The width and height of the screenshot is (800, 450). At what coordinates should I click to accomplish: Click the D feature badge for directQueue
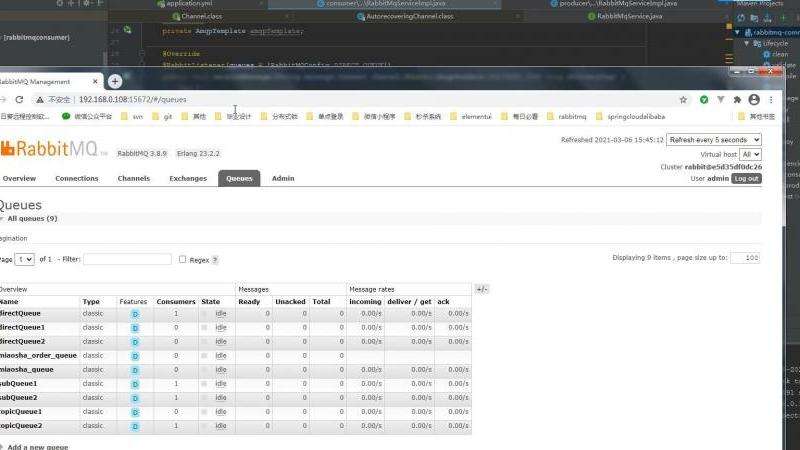(x=135, y=314)
